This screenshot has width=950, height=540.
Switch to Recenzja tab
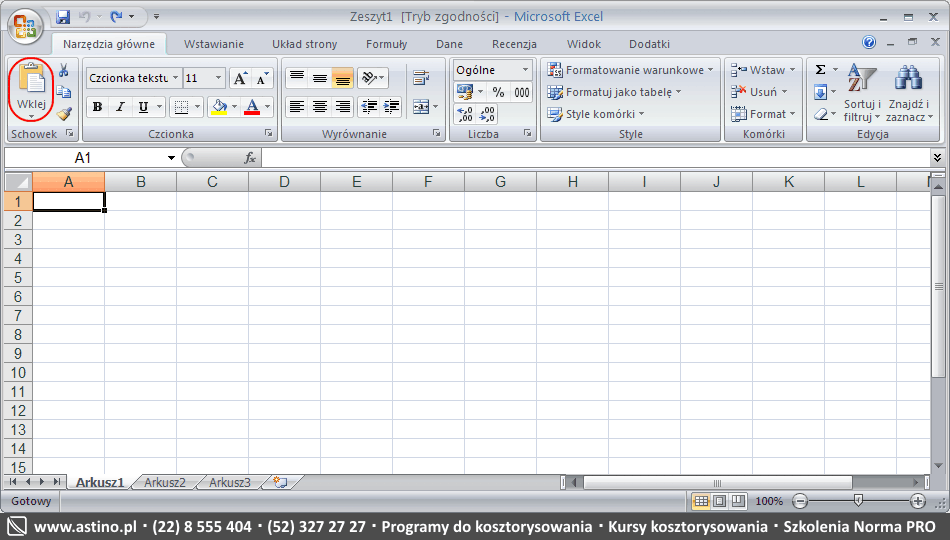[514, 44]
